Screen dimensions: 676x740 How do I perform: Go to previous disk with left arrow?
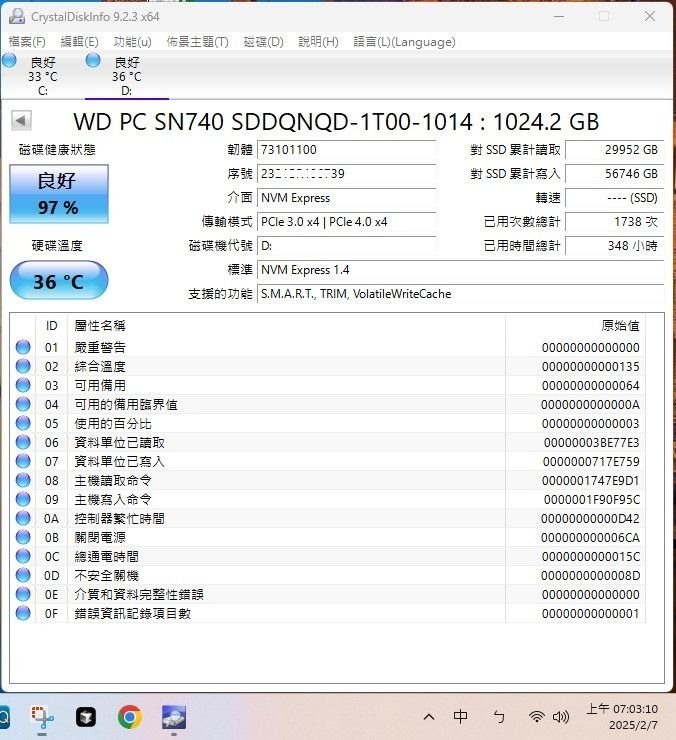[x=21, y=121]
